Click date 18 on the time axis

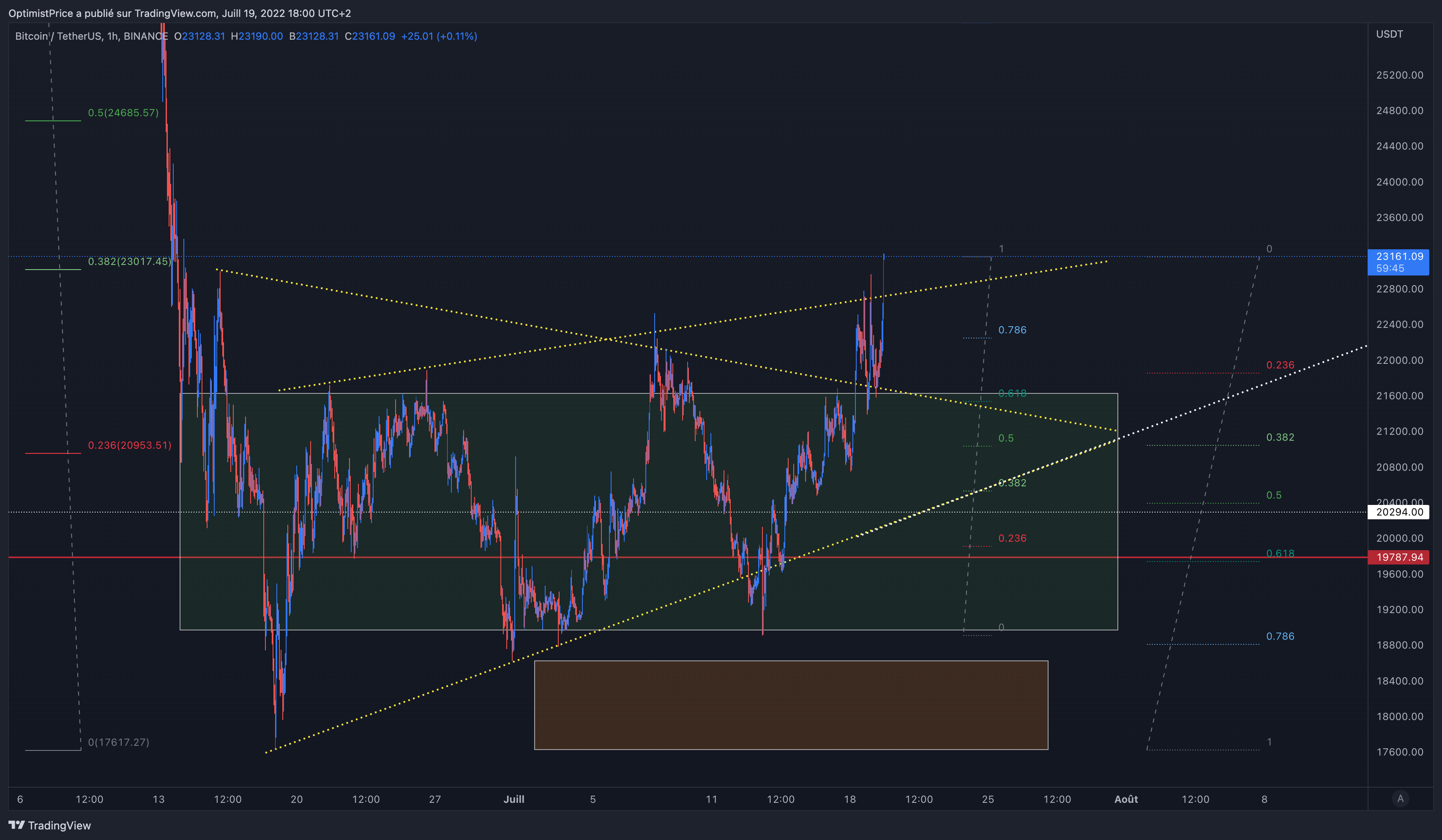tap(850, 799)
